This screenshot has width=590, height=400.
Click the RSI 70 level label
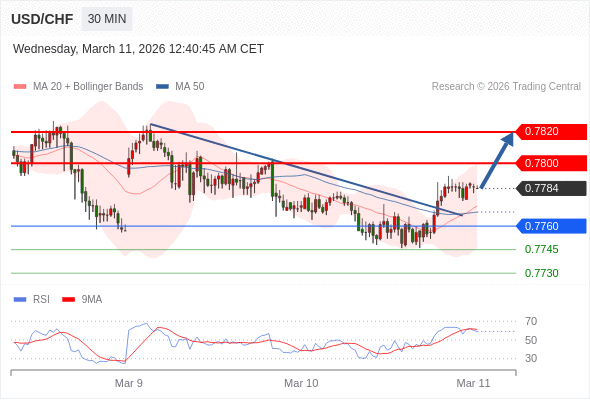[531, 321]
